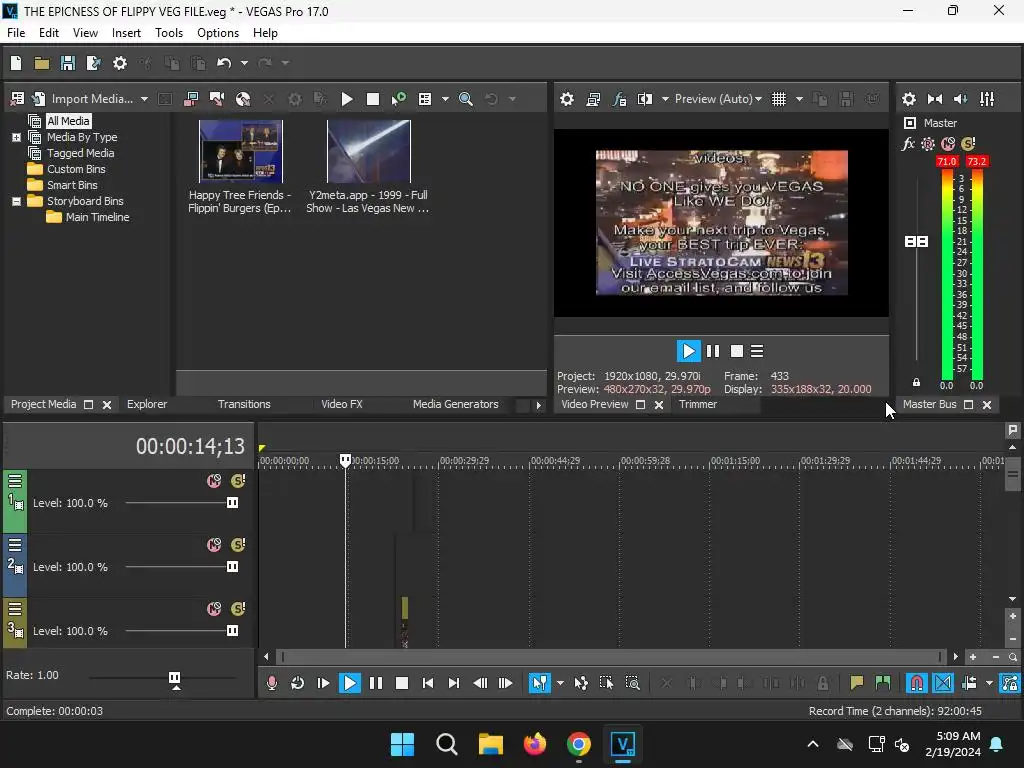Select All Media in the tree
The width and height of the screenshot is (1024, 768).
pos(68,121)
